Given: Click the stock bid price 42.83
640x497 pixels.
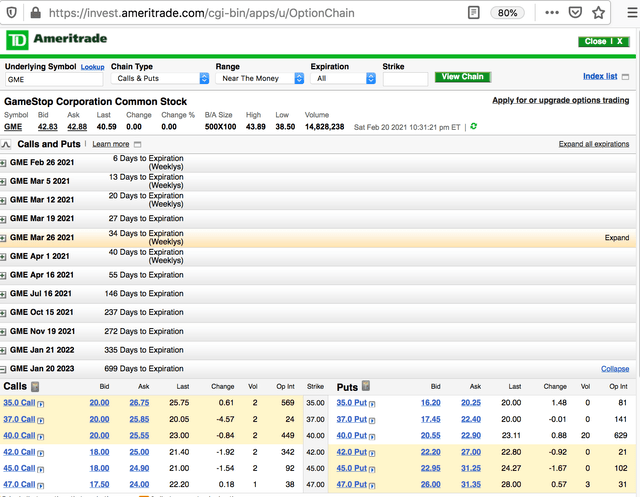Looking at the screenshot, I should tap(48, 127).
